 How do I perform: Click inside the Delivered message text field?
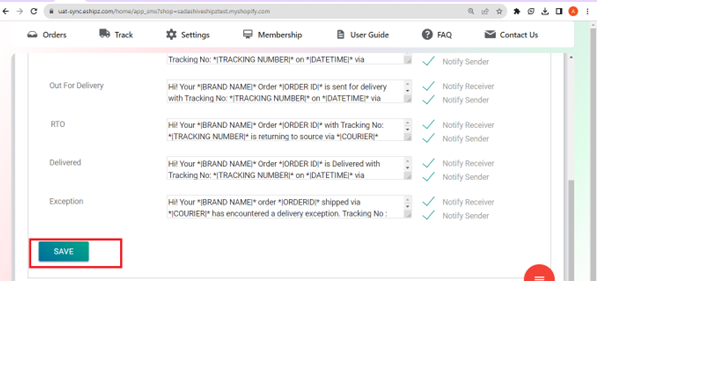click(x=285, y=168)
